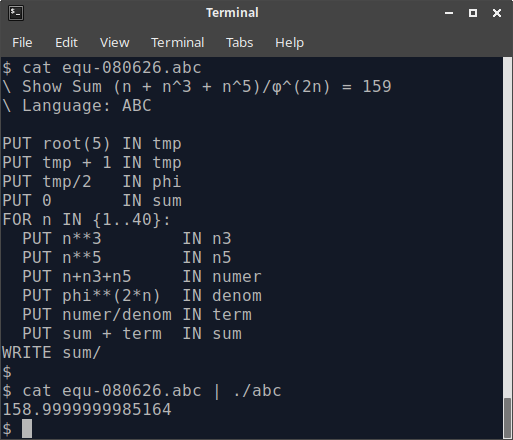Click the line '$ cat equ-080626.abc'
Screen dimensions: 513x440
point(102,68)
